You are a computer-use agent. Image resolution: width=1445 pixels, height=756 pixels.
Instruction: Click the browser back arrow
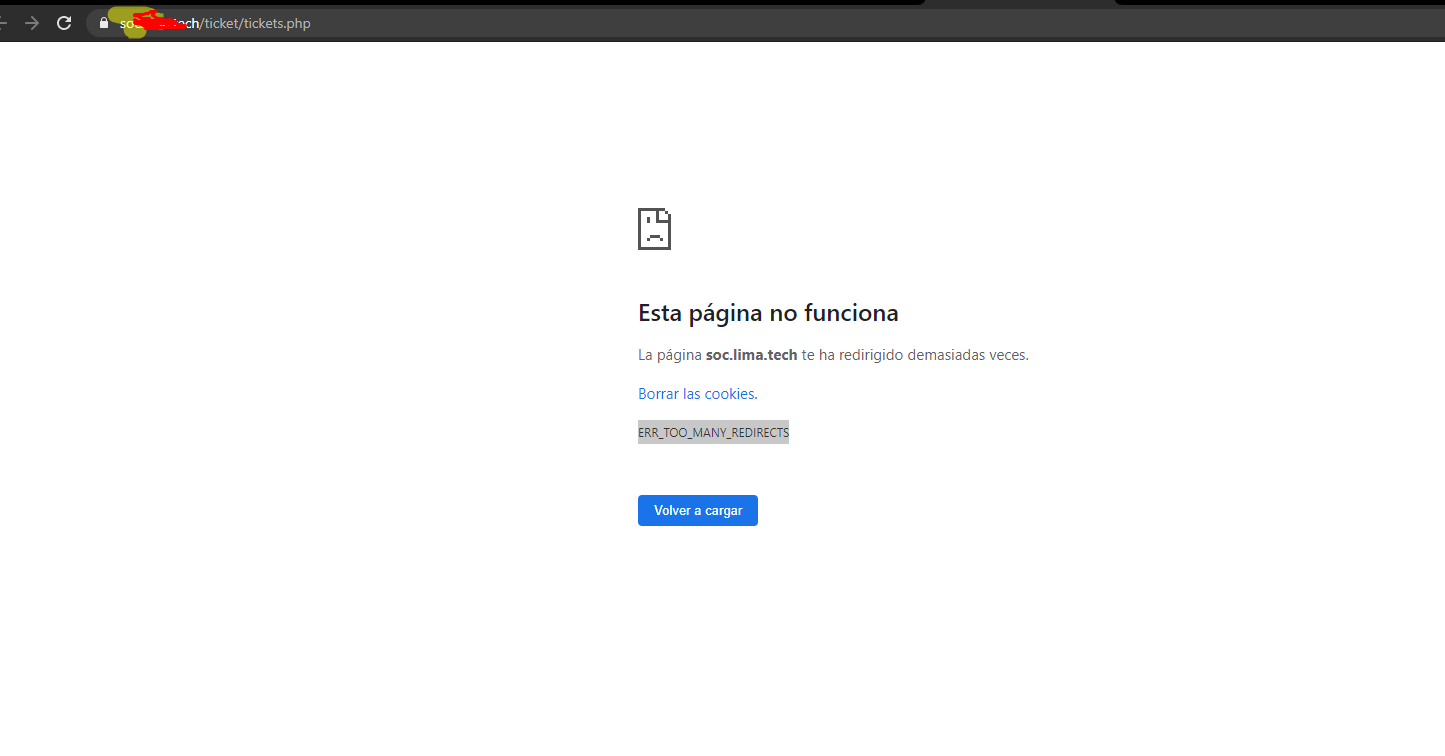pyautogui.click(x=4, y=23)
